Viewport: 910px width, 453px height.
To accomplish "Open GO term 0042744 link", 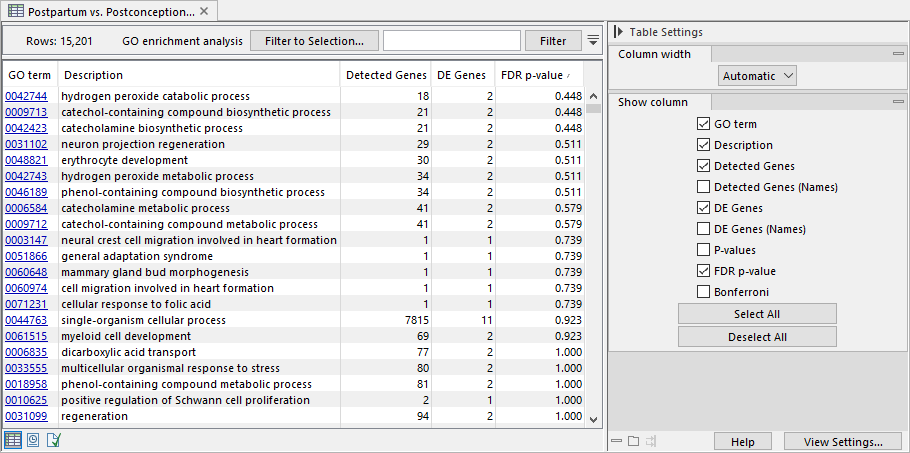I will [26, 96].
